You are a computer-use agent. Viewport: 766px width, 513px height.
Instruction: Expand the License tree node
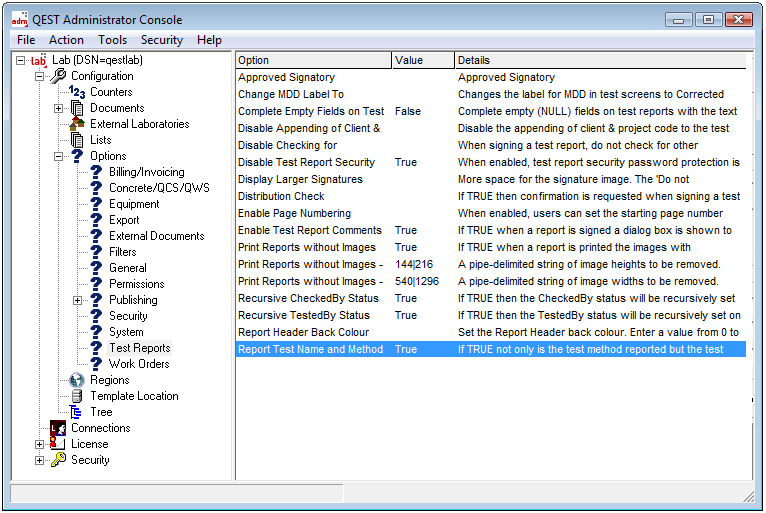pyautogui.click(x=40, y=444)
